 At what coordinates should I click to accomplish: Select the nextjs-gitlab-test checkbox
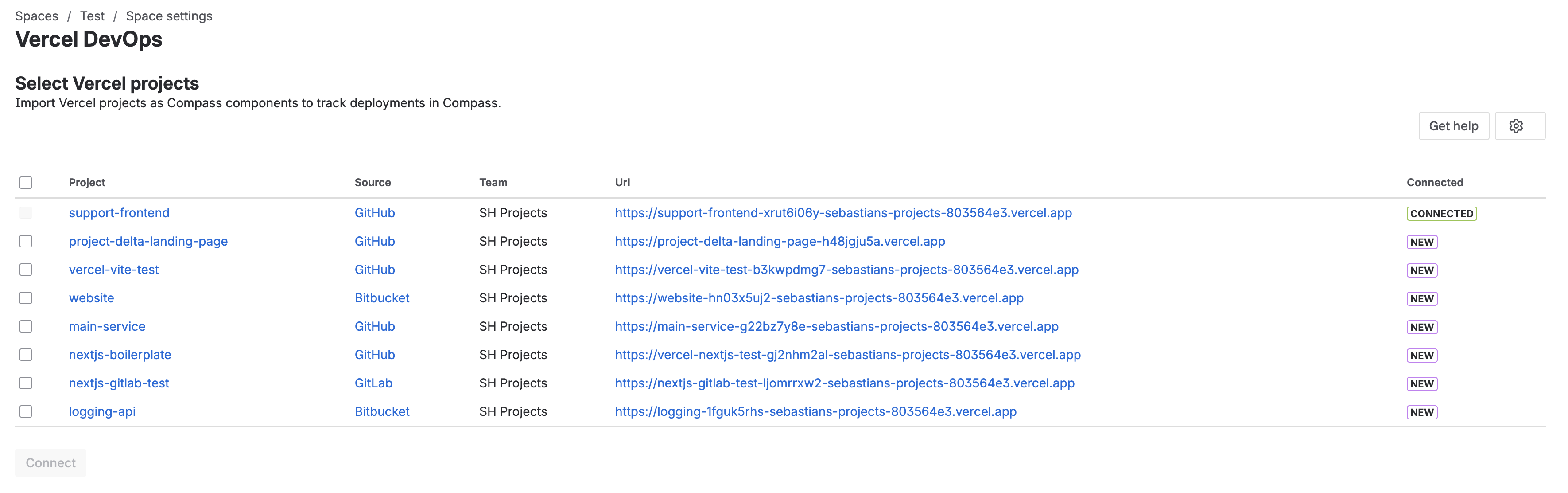click(26, 383)
